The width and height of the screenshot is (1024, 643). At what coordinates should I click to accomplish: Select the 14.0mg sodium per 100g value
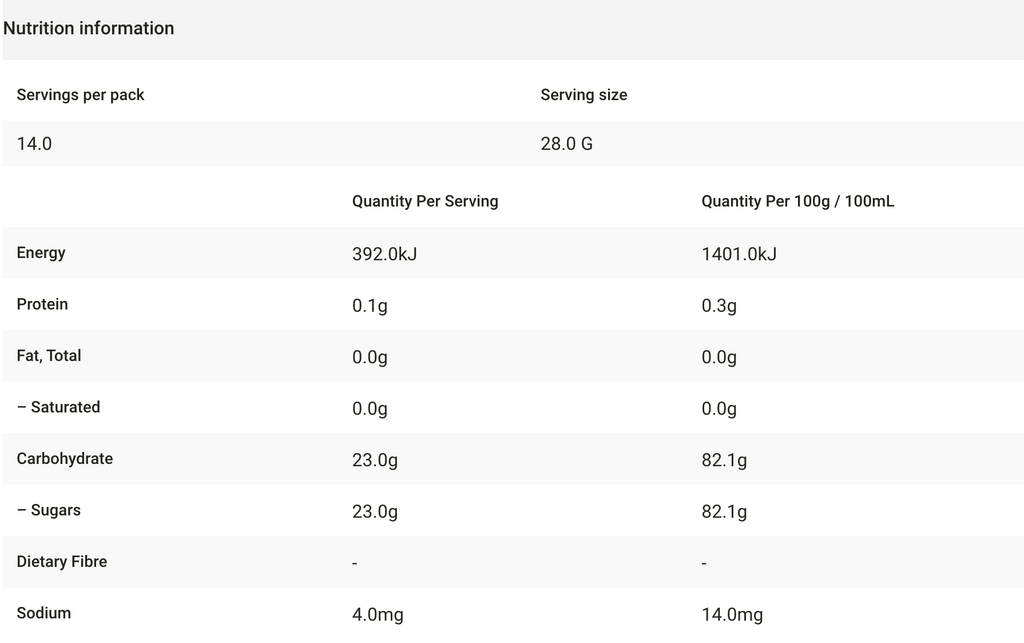pyautogui.click(x=732, y=614)
